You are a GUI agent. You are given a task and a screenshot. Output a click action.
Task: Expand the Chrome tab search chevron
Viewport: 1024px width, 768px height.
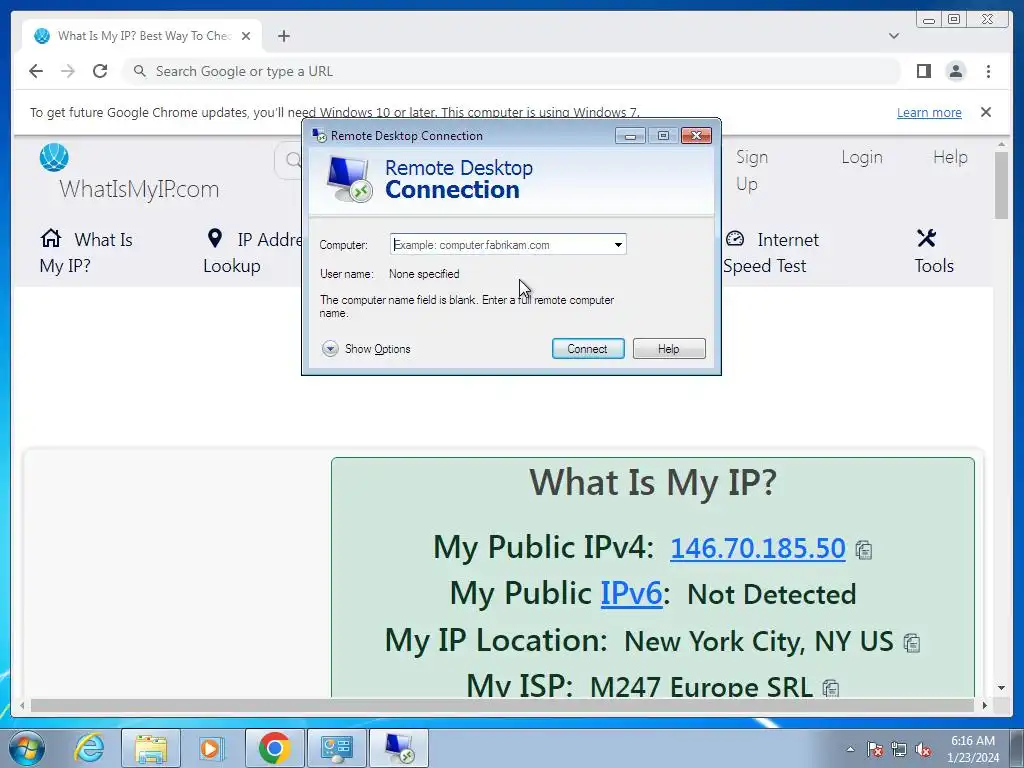pos(894,36)
